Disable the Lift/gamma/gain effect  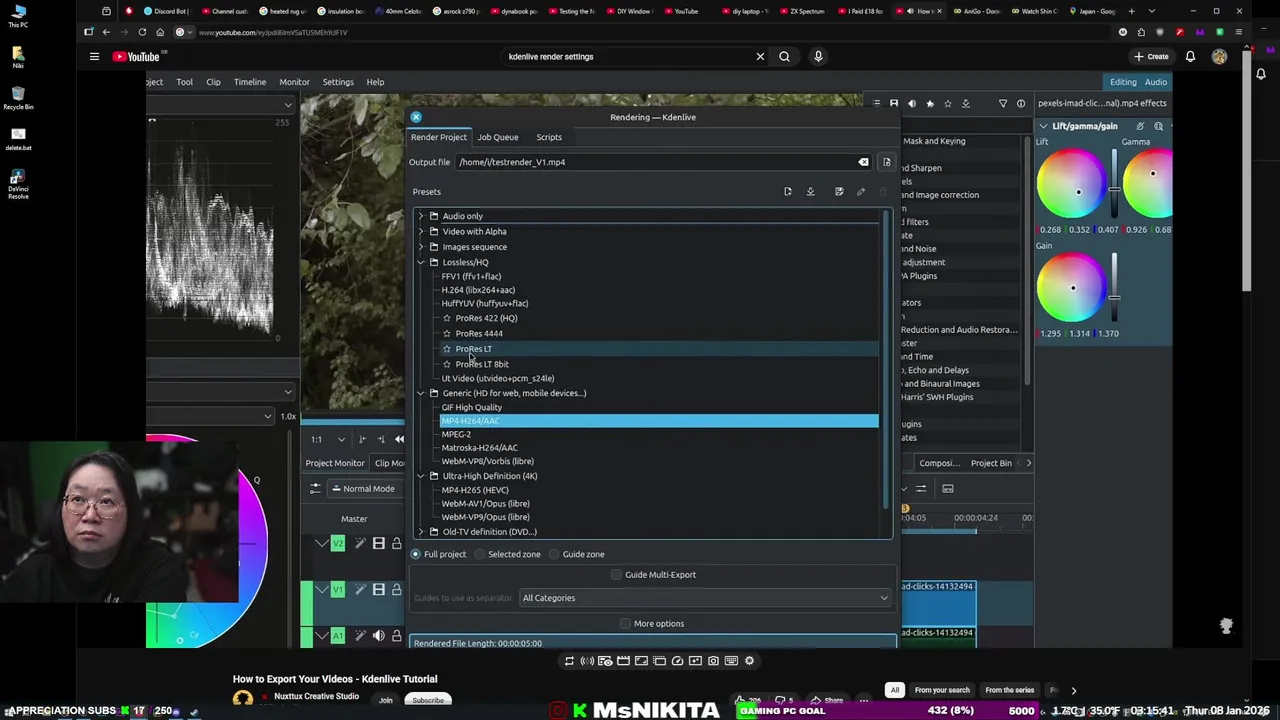pos(1140,126)
